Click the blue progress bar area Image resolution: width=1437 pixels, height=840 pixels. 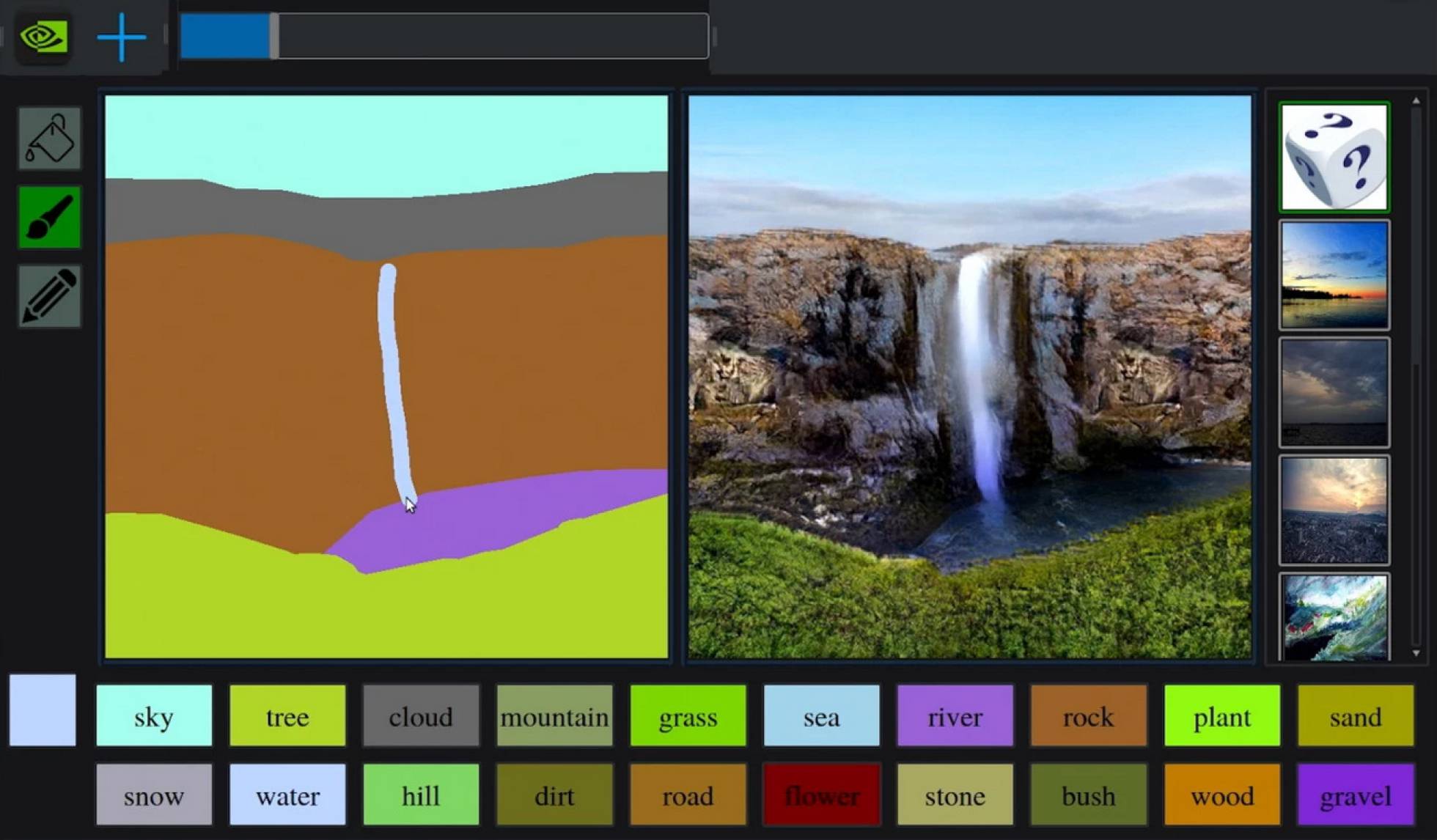tap(225, 36)
